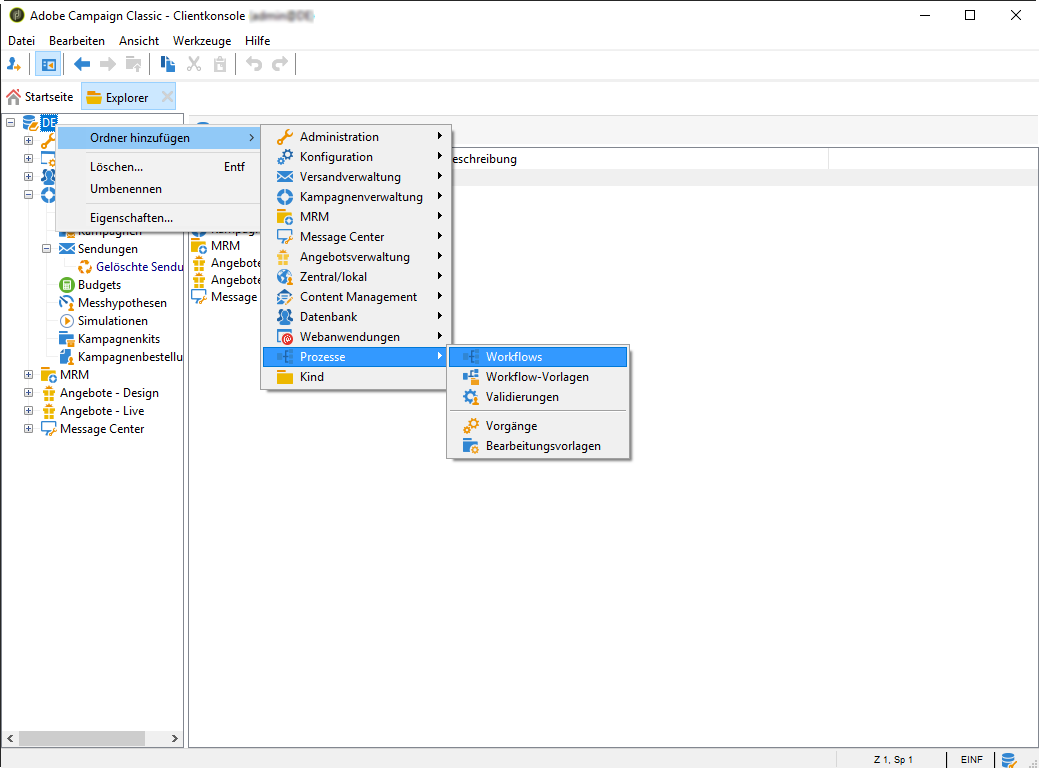This screenshot has width=1039, height=768.
Task: Click the database icon in status bar
Action: (1009, 759)
